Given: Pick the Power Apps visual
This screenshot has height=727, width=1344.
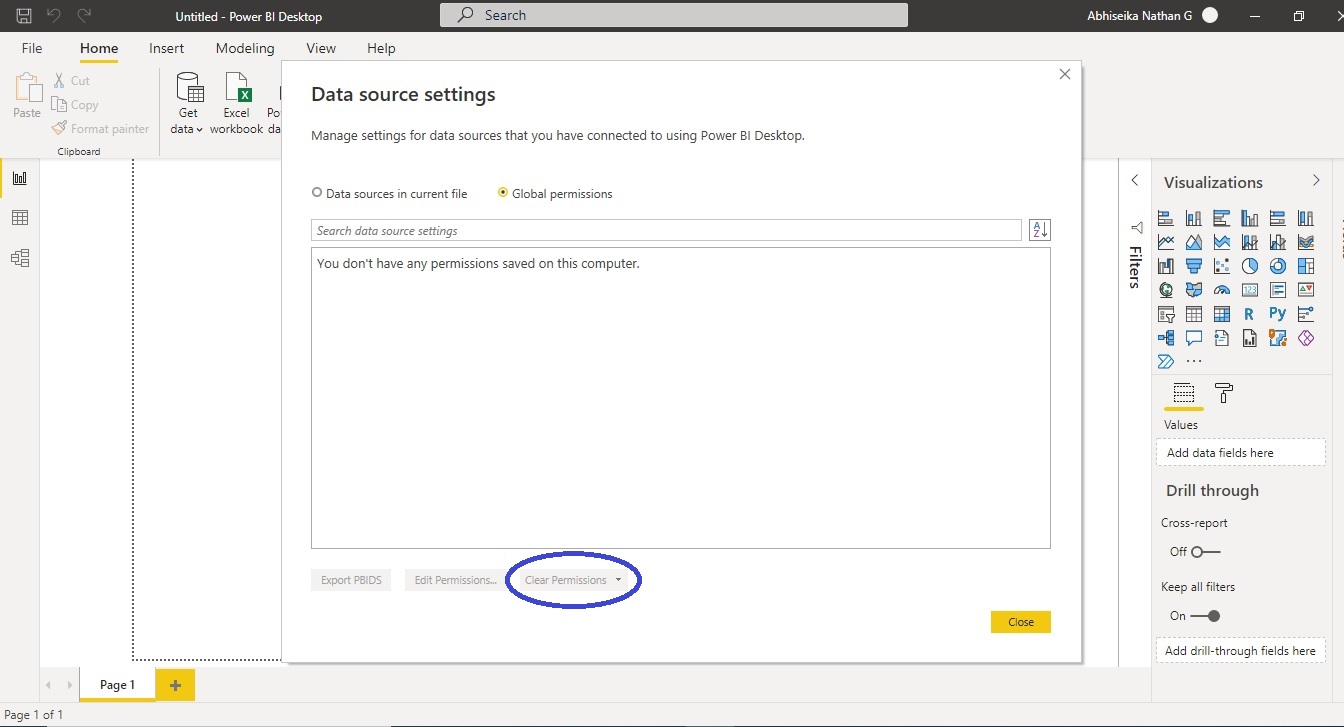Looking at the screenshot, I should 1305,338.
